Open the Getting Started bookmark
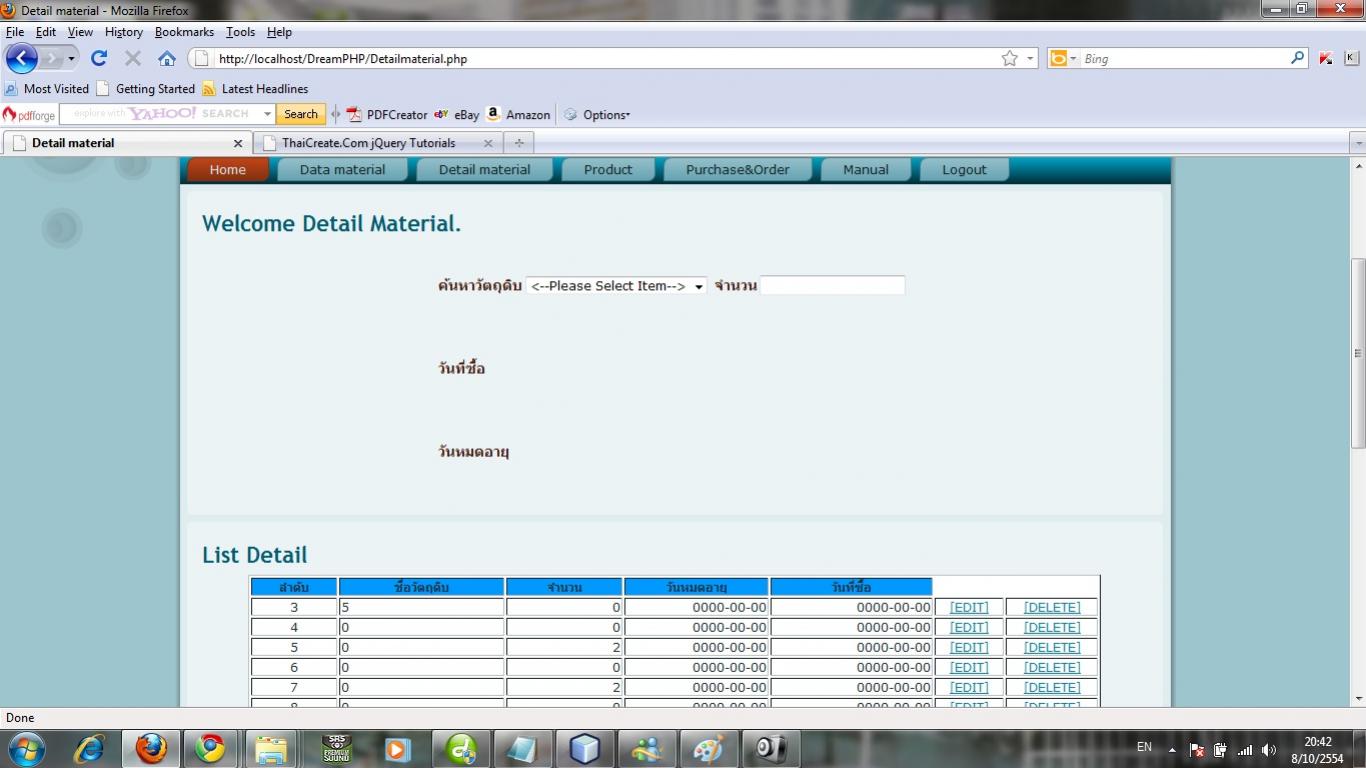The image size is (1366, 768). coord(146,89)
